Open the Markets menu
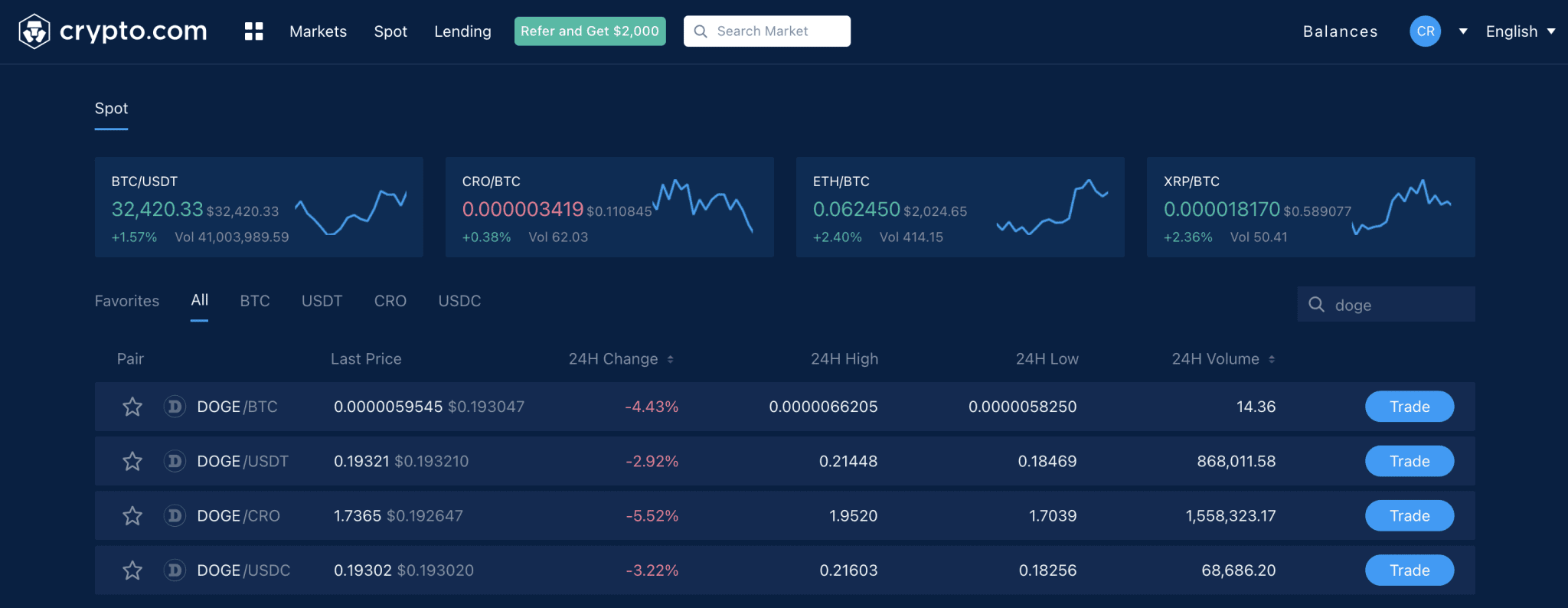Screen dimensions: 1568x608 318,31
